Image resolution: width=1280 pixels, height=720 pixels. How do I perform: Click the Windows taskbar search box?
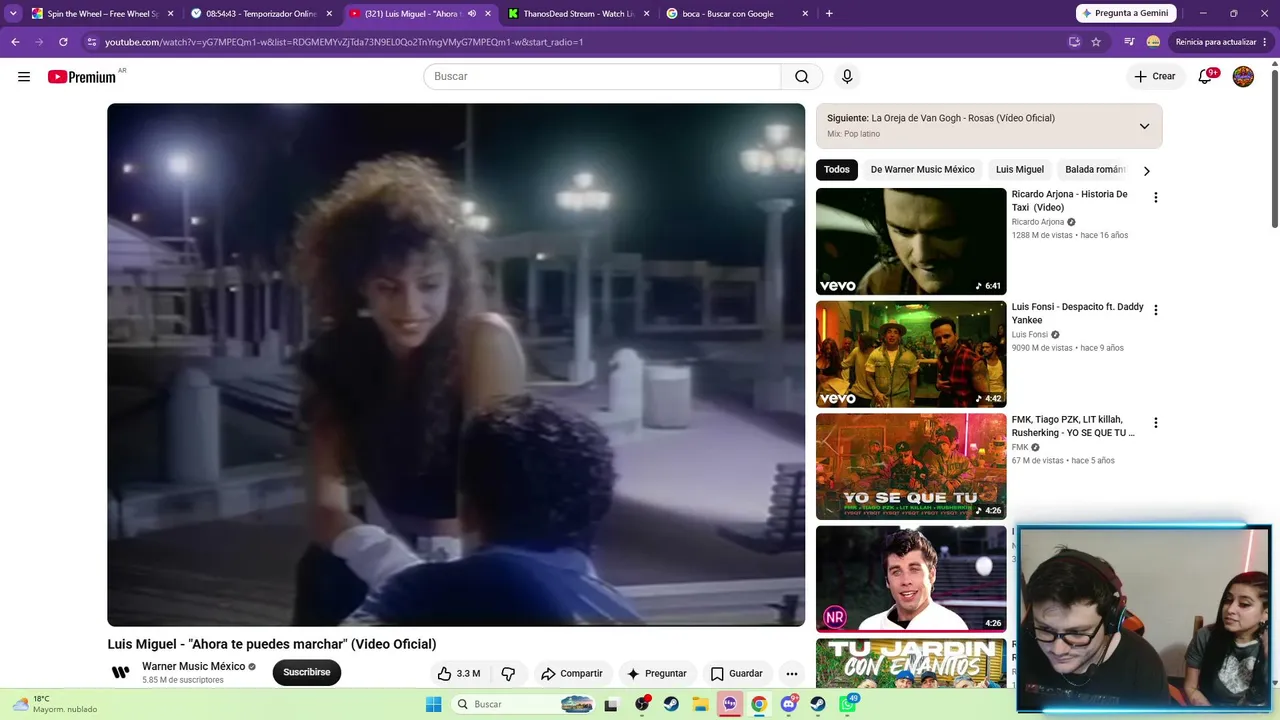(x=523, y=704)
